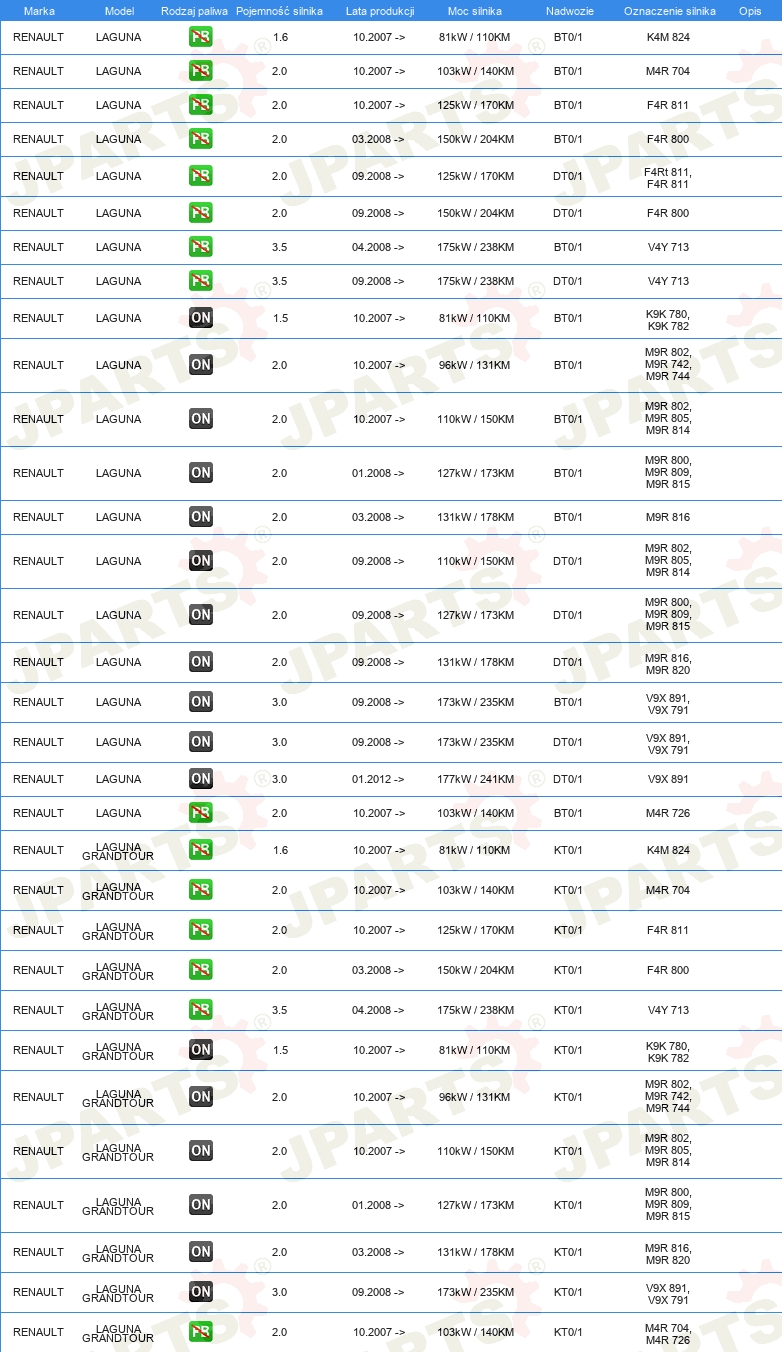Screen dimensions: 782x1352
Task: Click PB fuel icon in Laguna BT0/1 K4M 824 row
Action: pos(201,37)
